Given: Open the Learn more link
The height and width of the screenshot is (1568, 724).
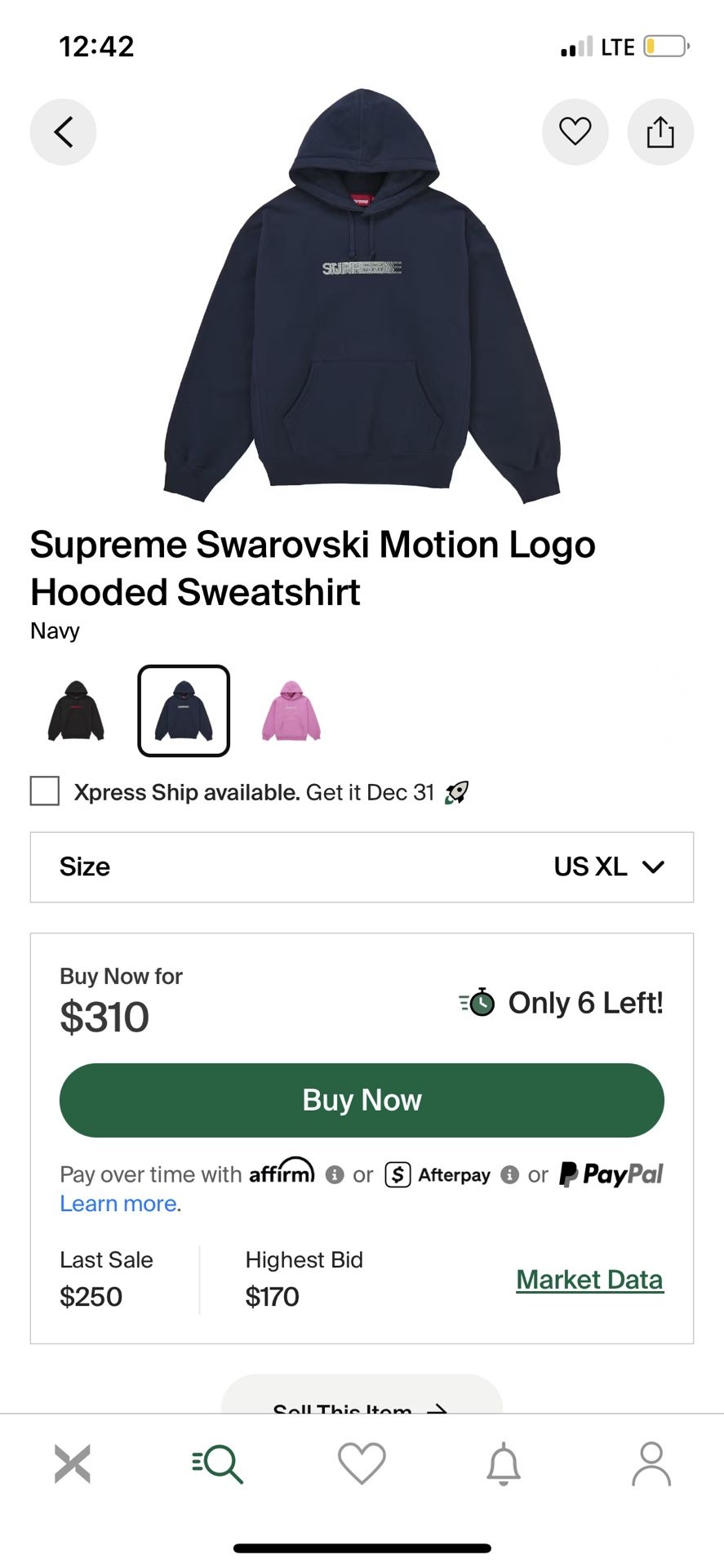Looking at the screenshot, I should 118,1204.
